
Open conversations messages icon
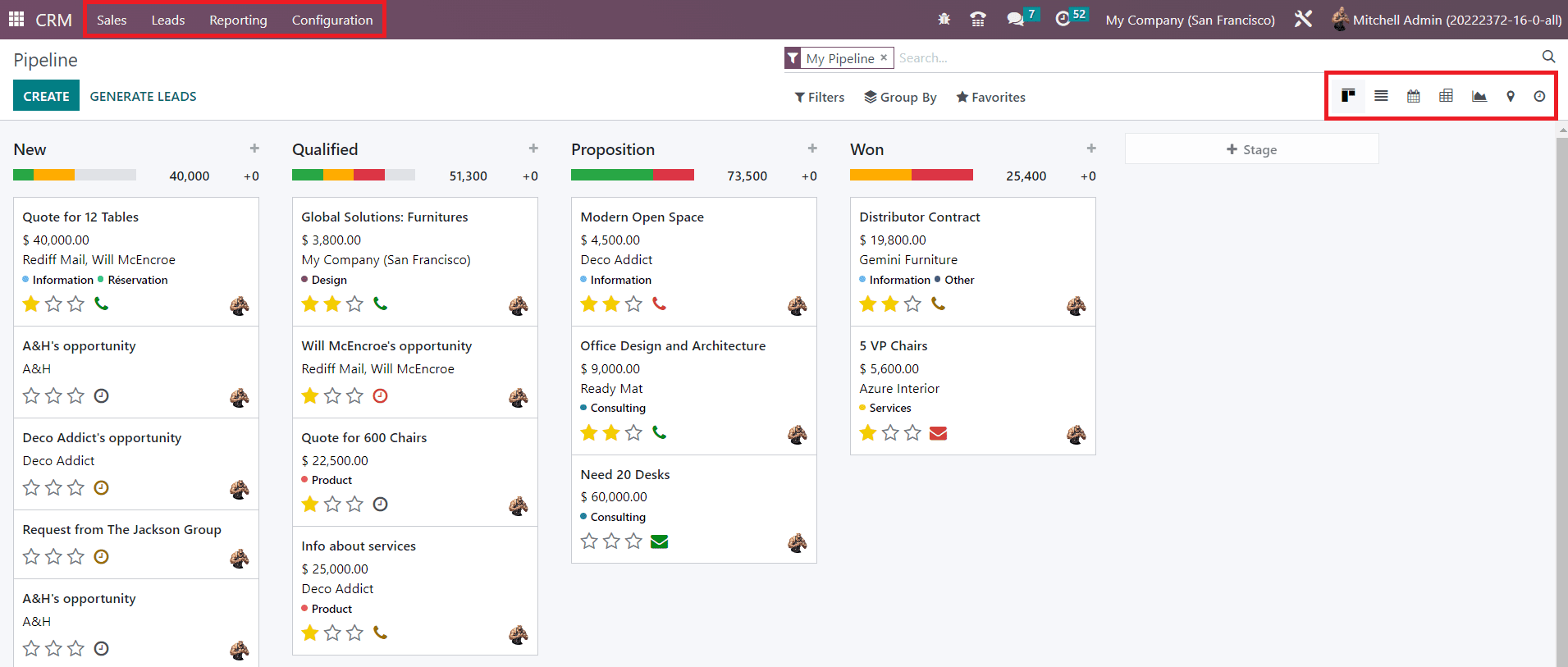(1015, 19)
